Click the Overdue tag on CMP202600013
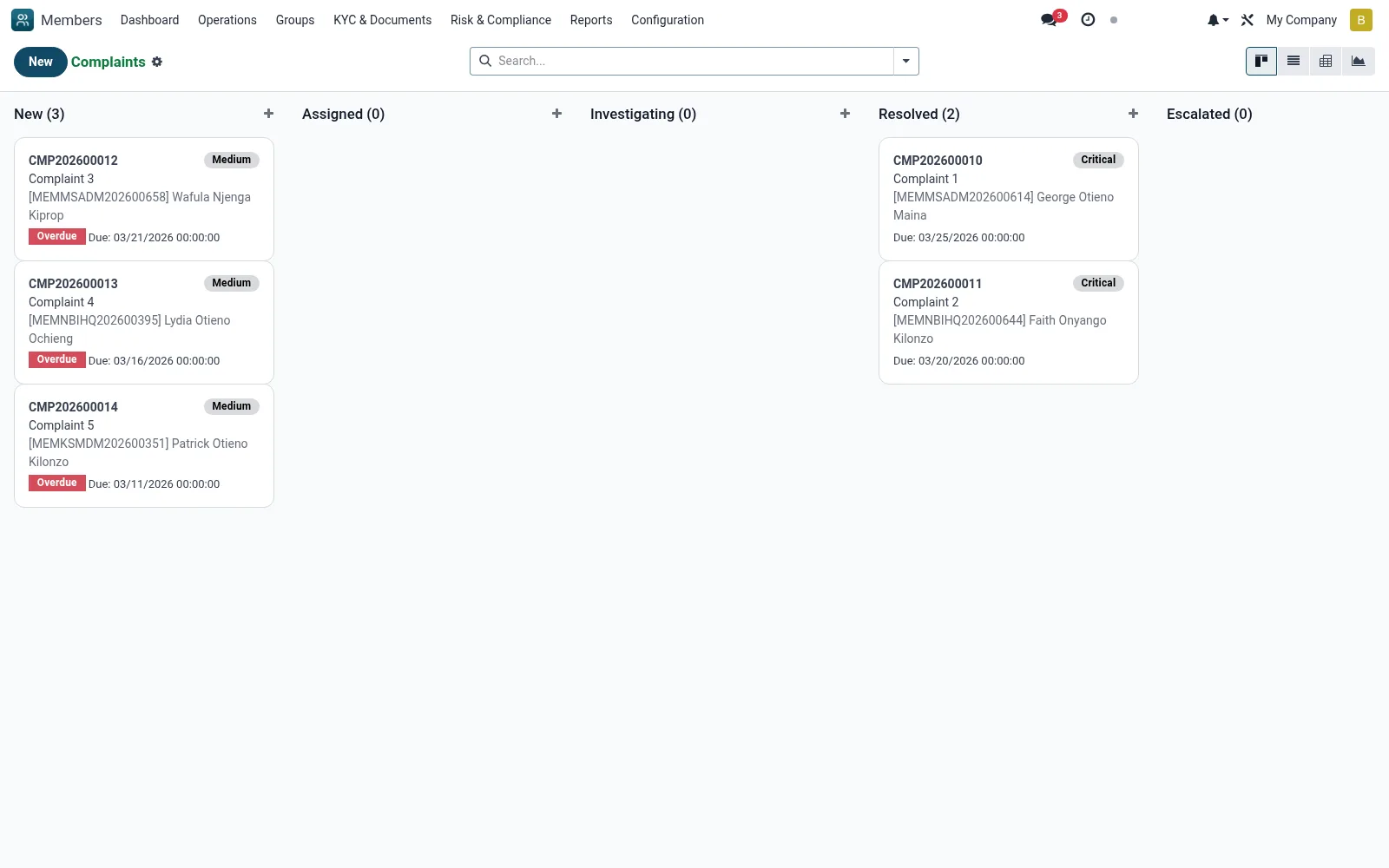 [57, 359]
